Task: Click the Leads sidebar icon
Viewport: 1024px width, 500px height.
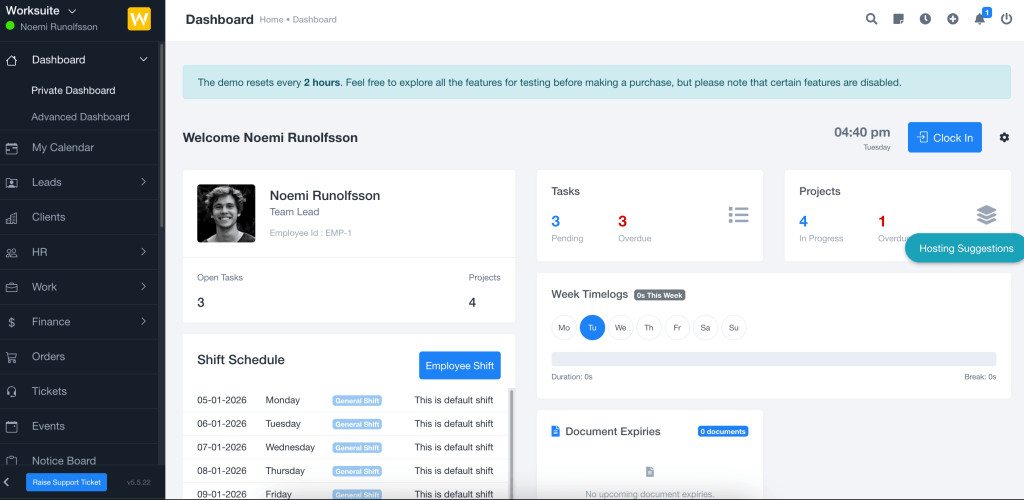Action: coord(12,183)
